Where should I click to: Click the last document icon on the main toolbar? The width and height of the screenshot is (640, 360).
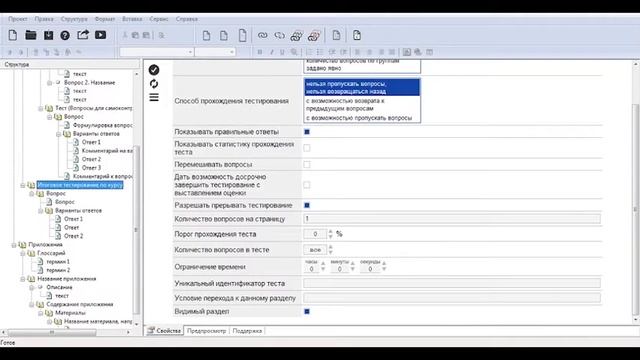point(357,35)
